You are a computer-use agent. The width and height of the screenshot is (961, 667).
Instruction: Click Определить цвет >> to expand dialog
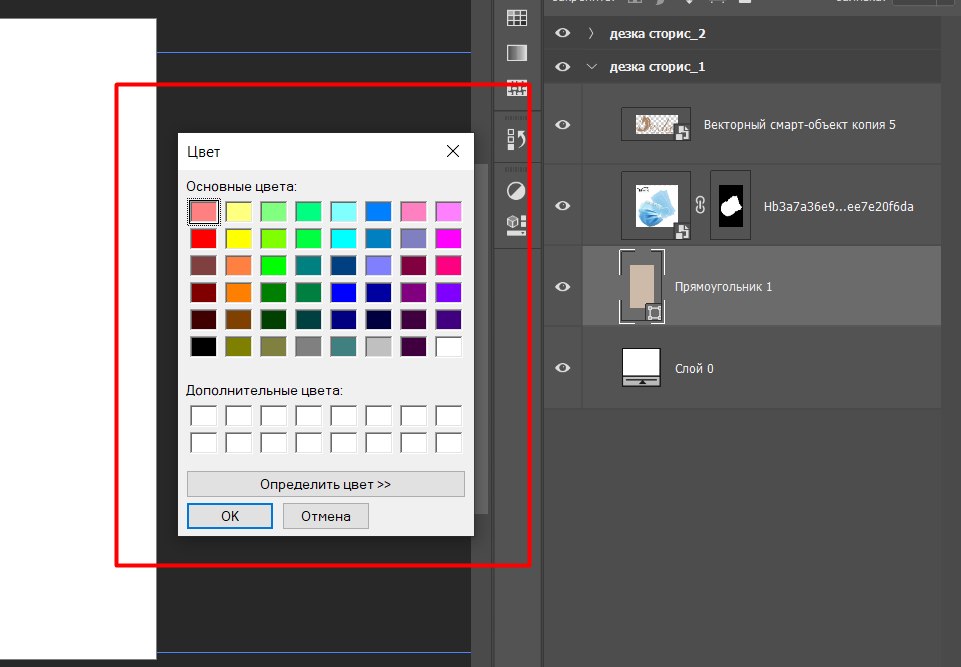pos(325,484)
